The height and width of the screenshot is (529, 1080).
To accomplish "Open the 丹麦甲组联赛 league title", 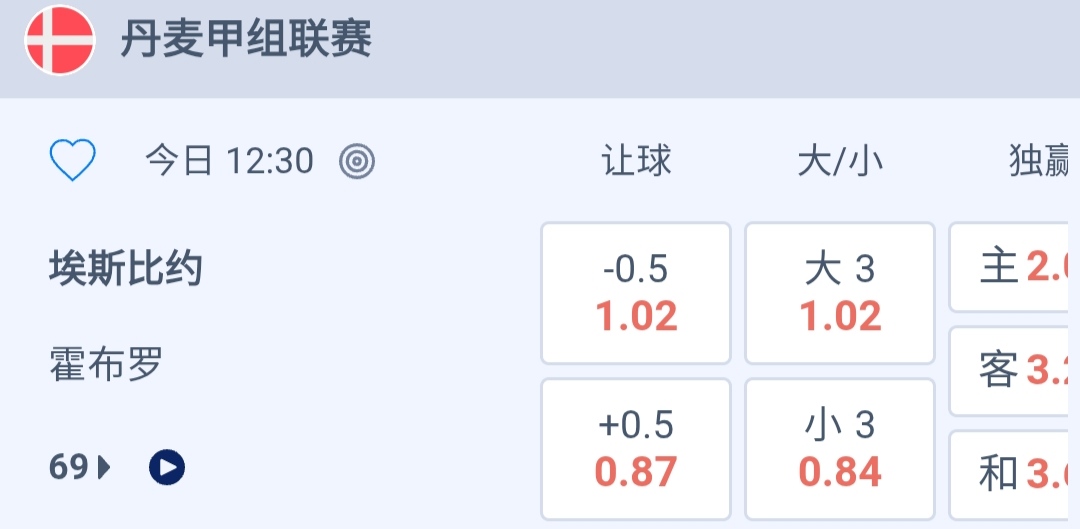I will (x=246, y=41).
